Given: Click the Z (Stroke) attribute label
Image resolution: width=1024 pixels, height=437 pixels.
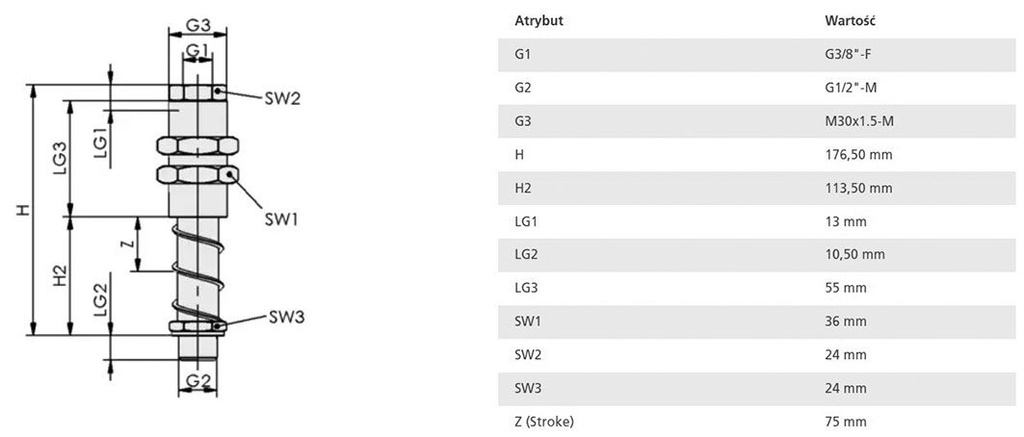Looking at the screenshot, I should tap(546, 421).
